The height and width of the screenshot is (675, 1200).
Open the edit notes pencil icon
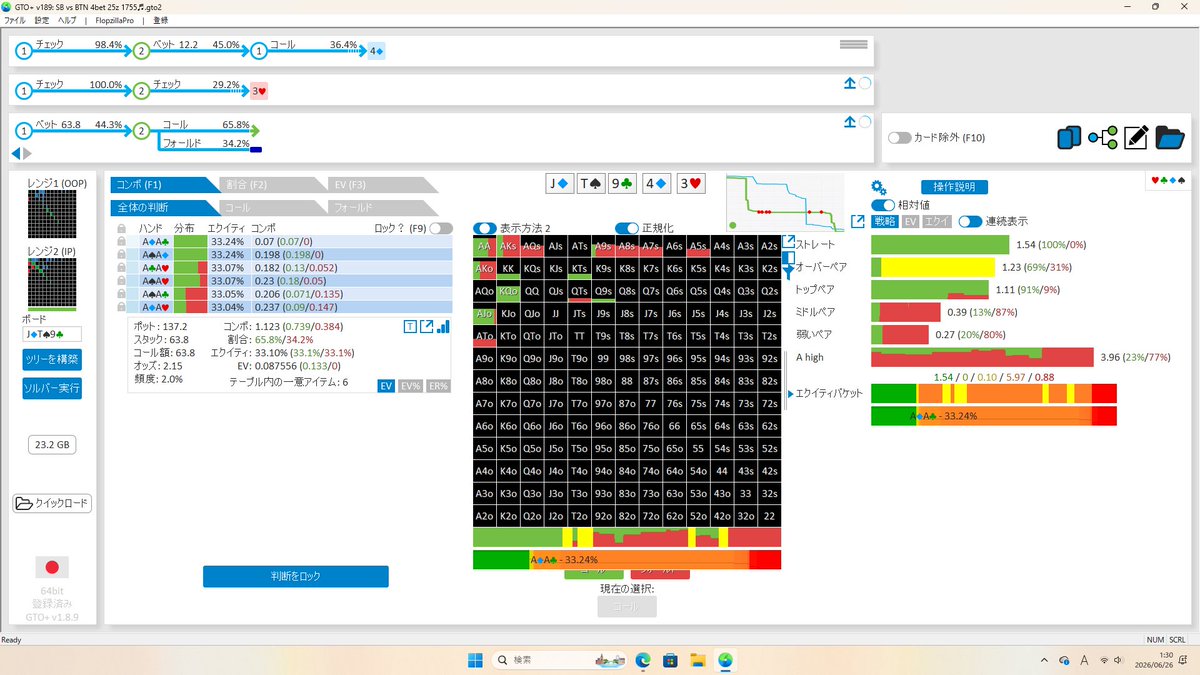tap(1135, 137)
